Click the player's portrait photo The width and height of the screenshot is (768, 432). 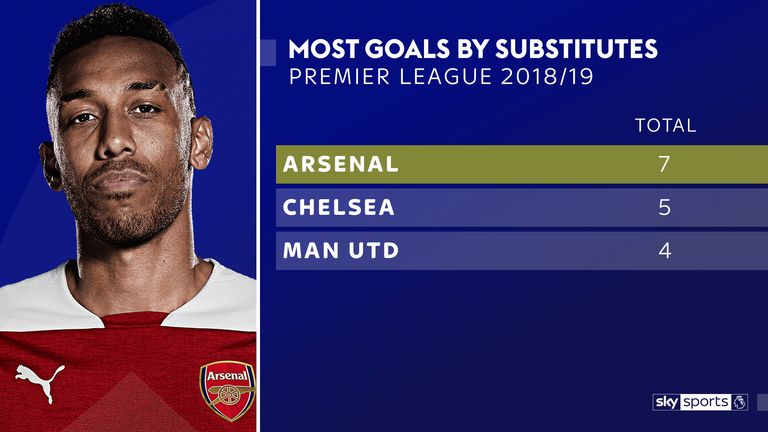coord(128,216)
